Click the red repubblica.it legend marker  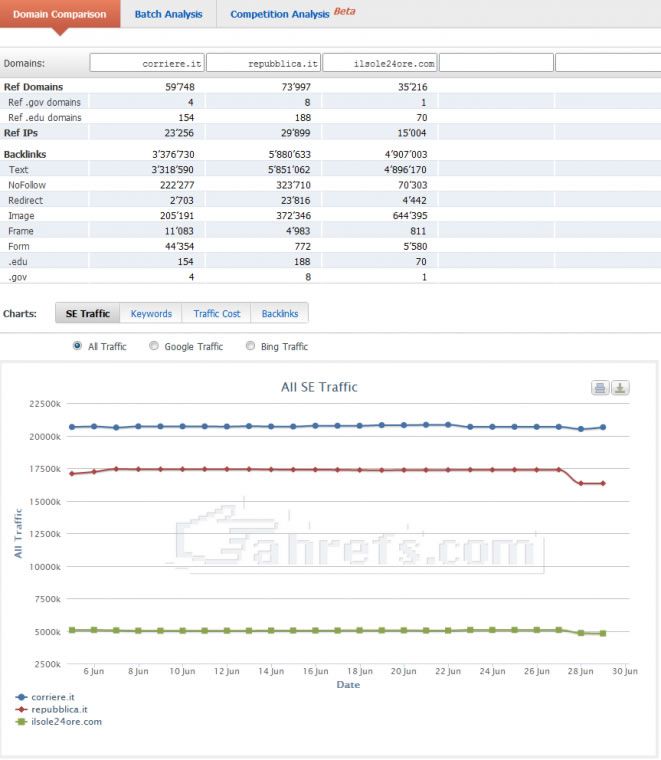coord(22,709)
